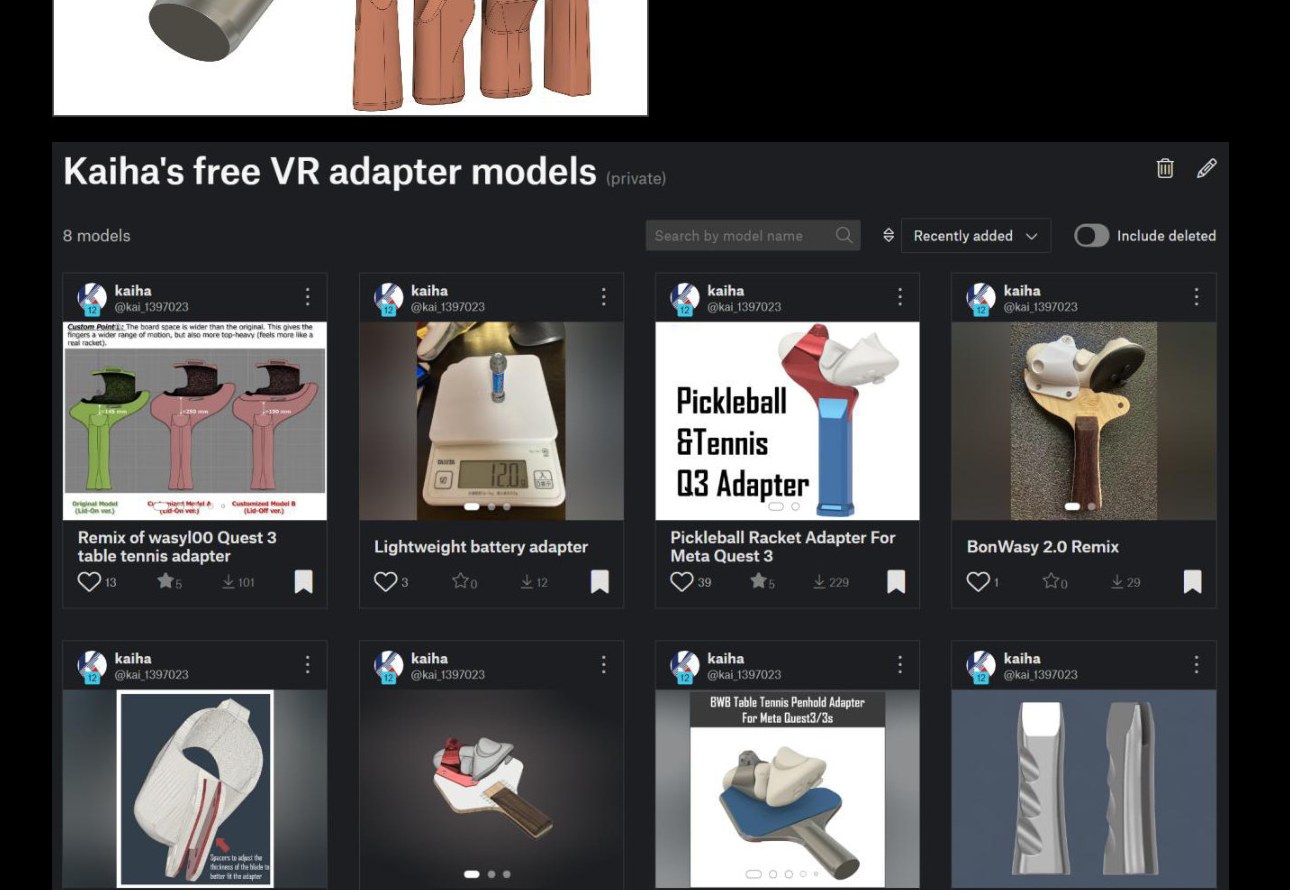The width and height of the screenshot is (1290, 890).
Task: Like the Pickleball Racket Adapter model
Action: [x=682, y=582]
